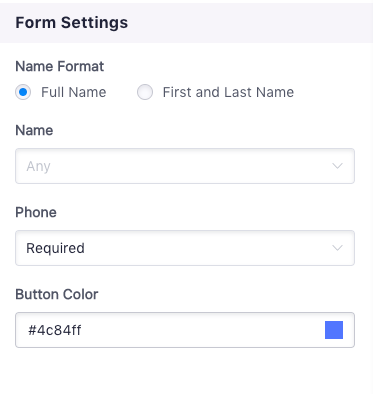Click the blue Button Color swatch
Image resolution: width=373 pixels, height=394 pixels.
click(x=334, y=330)
